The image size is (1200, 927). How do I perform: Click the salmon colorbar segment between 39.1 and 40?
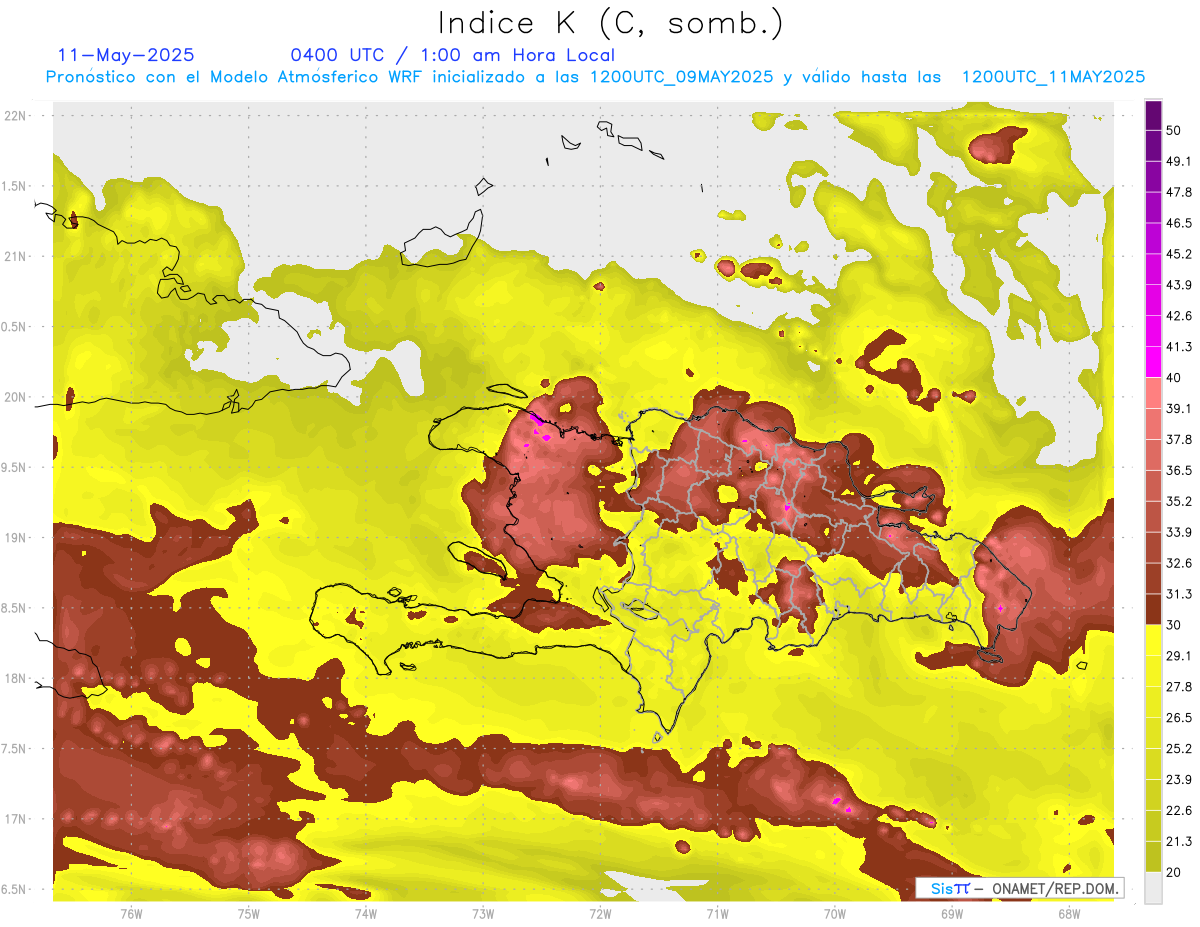pyautogui.click(x=1153, y=393)
